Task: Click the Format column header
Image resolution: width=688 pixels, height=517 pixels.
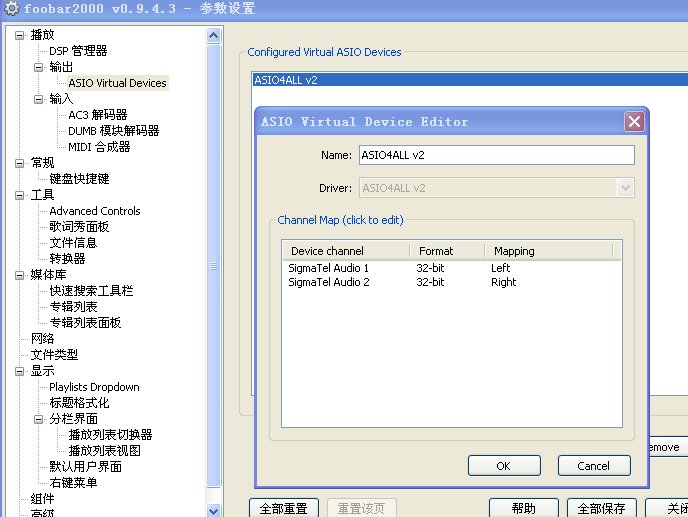Action: click(x=448, y=251)
